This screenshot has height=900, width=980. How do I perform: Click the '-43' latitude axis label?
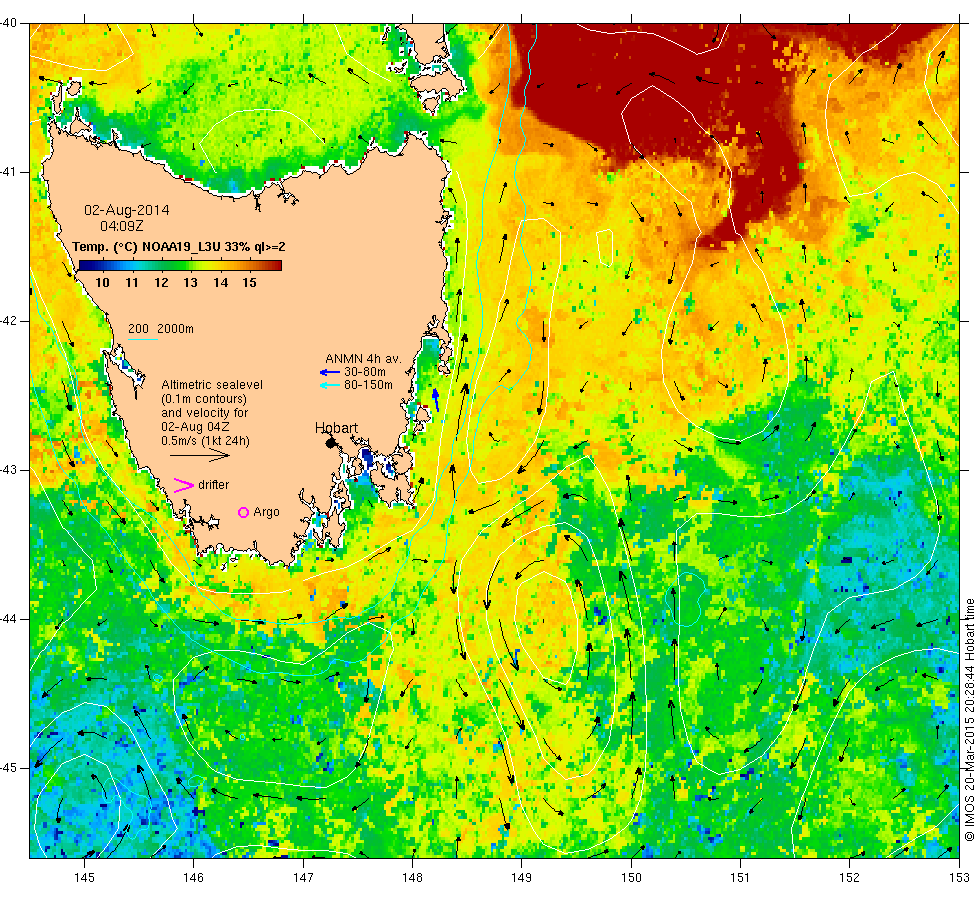9,471
